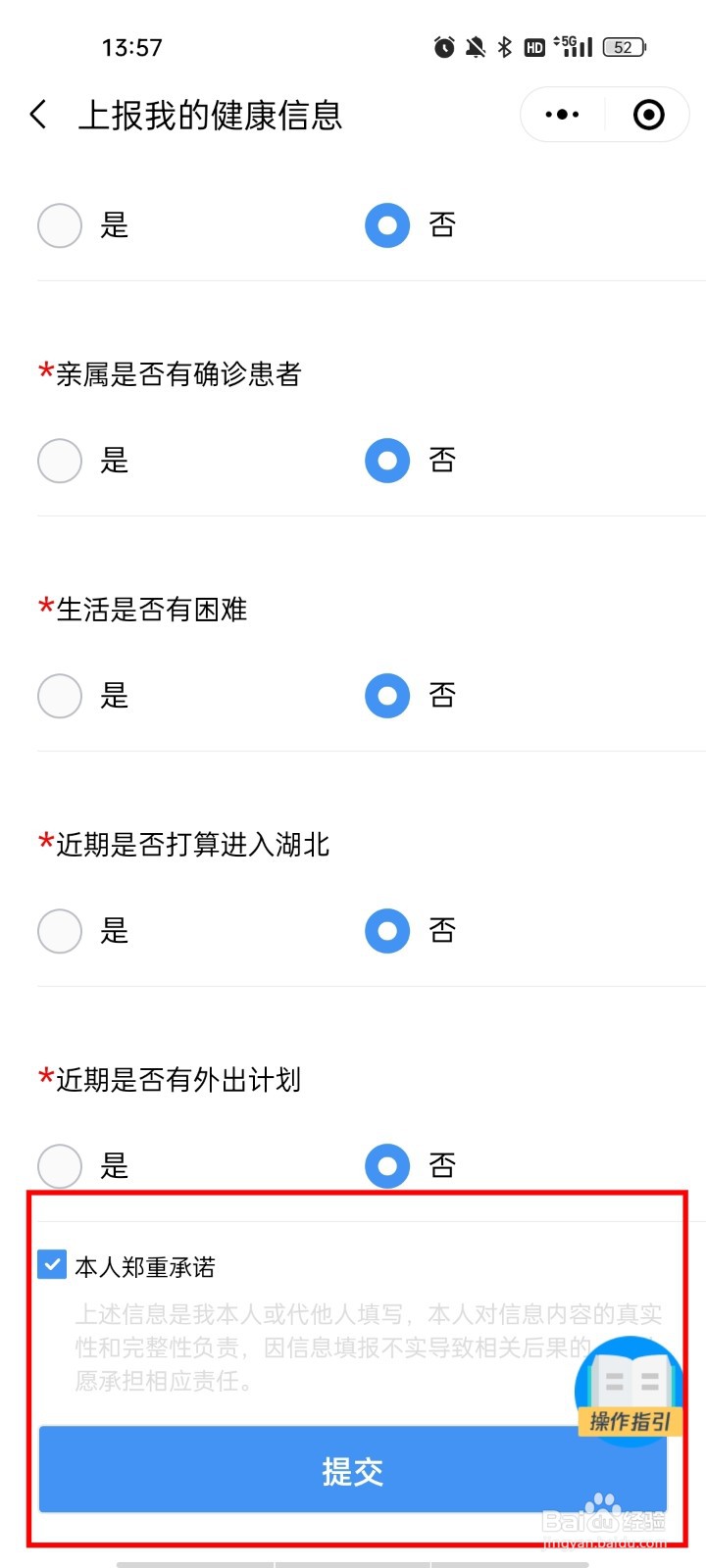Tap the alarm clock status icon

[x=444, y=47]
